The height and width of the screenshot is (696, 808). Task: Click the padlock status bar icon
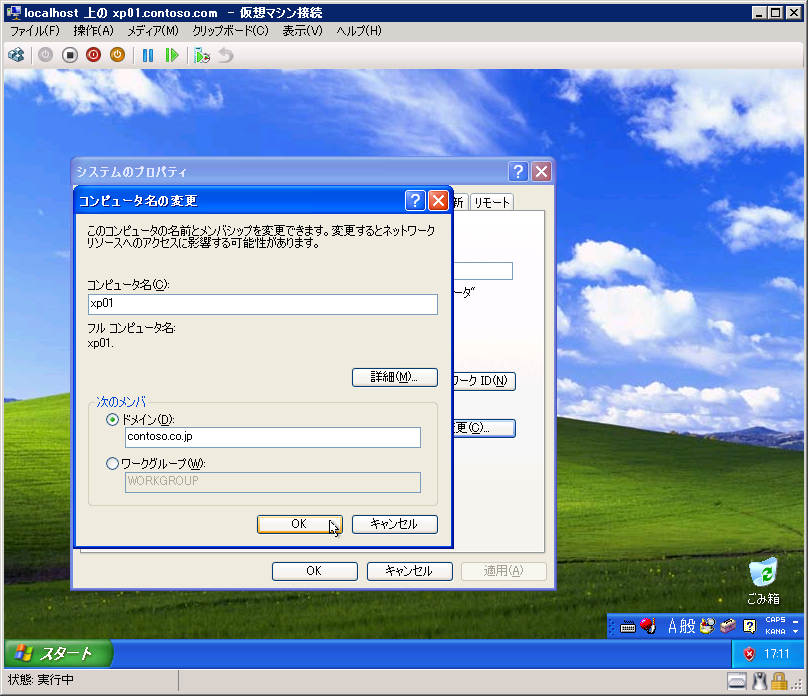(x=779, y=681)
